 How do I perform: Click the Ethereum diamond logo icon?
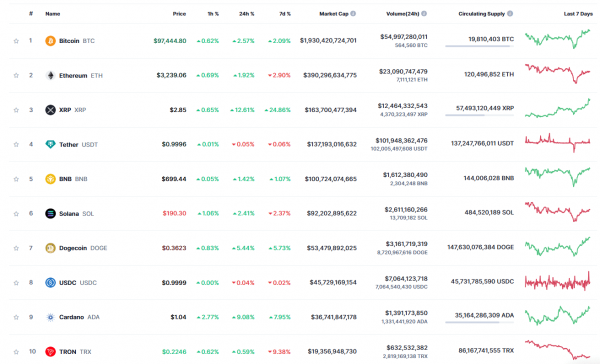(51, 75)
